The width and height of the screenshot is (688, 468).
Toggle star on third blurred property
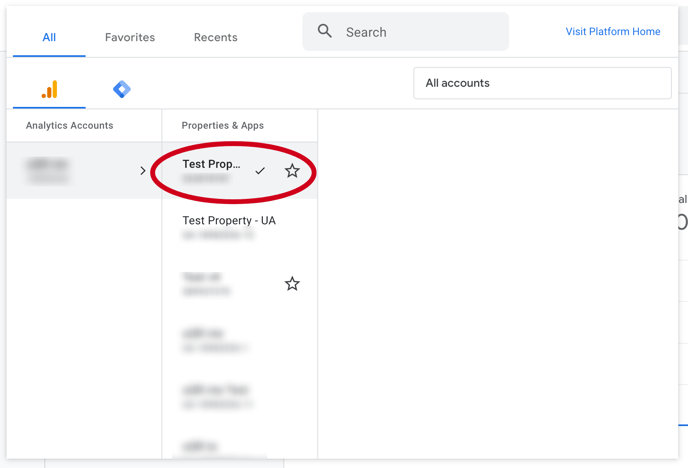(x=292, y=284)
